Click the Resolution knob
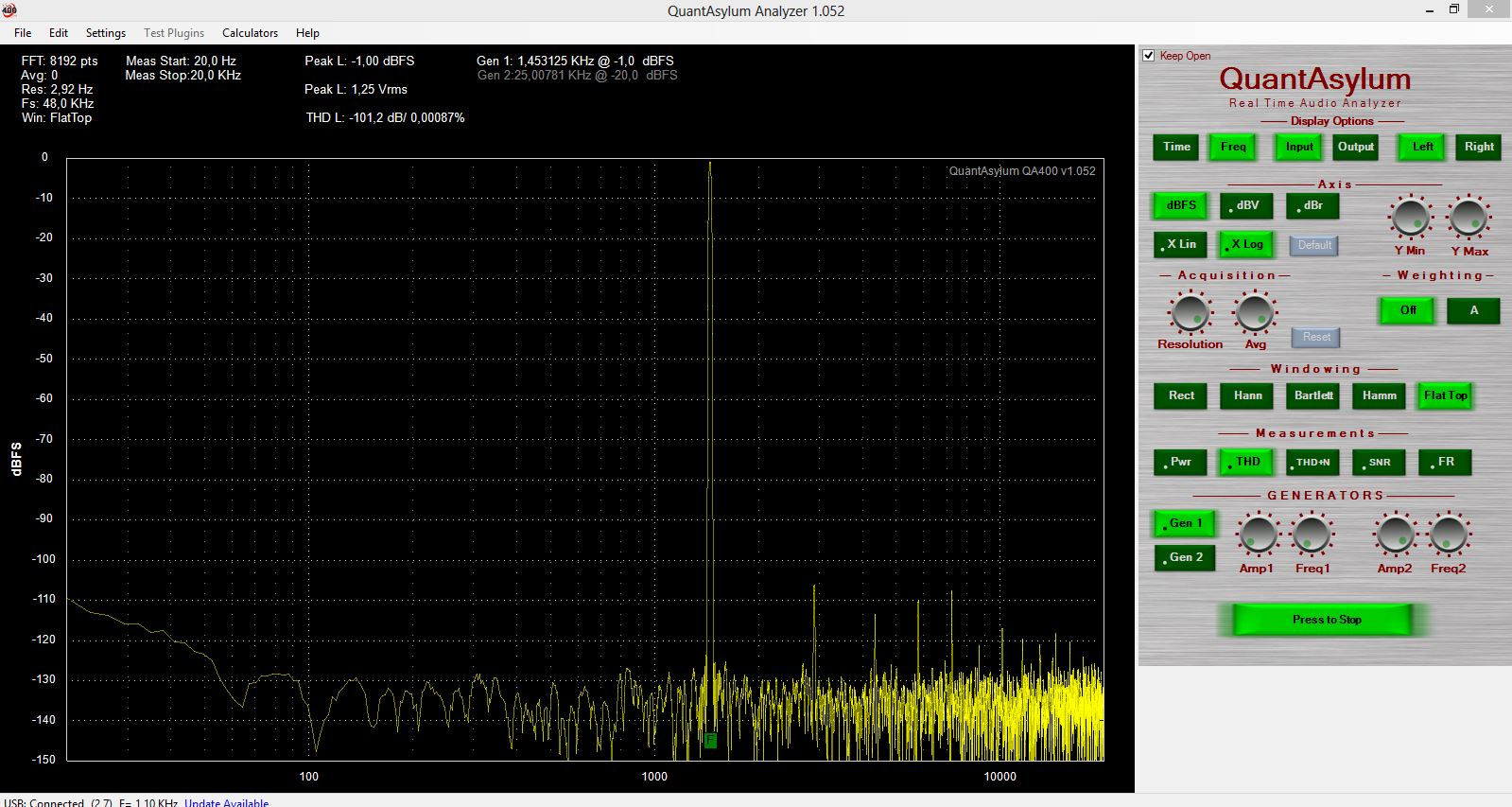The height and width of the screenshot is (807, 1512). click(1190, 313)
